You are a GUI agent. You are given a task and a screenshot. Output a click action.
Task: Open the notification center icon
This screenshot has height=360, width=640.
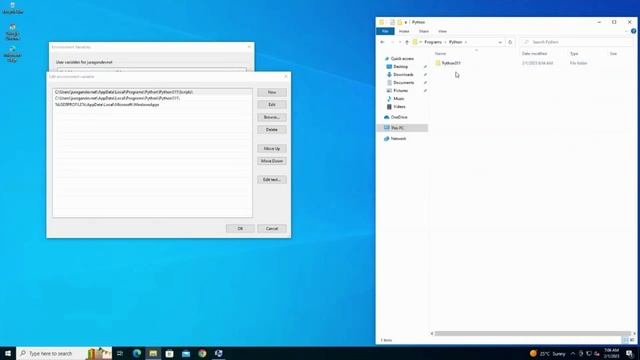[x=630, y=353]
